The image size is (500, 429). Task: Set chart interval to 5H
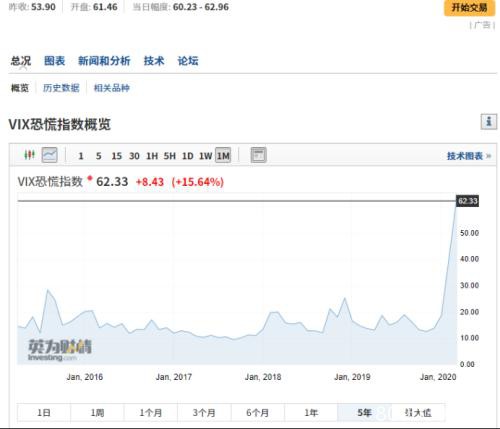click(x=170, y=156)
